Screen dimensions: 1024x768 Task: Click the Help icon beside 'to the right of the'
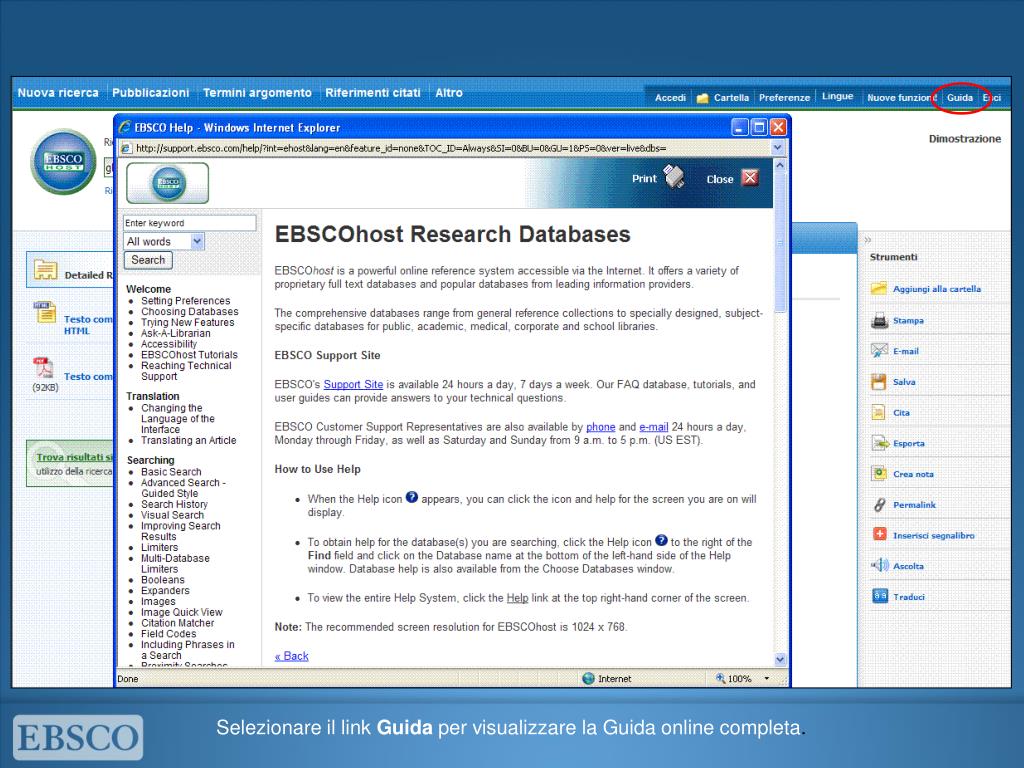661,540
